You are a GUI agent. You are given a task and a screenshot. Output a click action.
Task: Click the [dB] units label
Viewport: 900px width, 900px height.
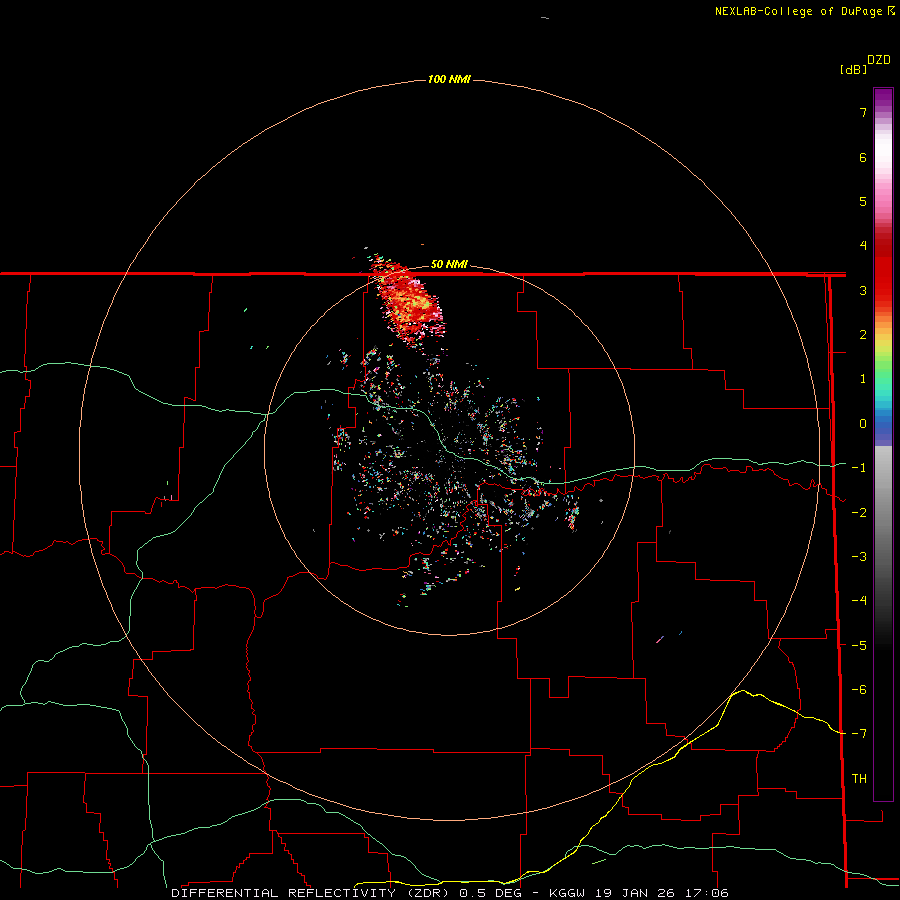pyautogui.click(x=853, y=69)
